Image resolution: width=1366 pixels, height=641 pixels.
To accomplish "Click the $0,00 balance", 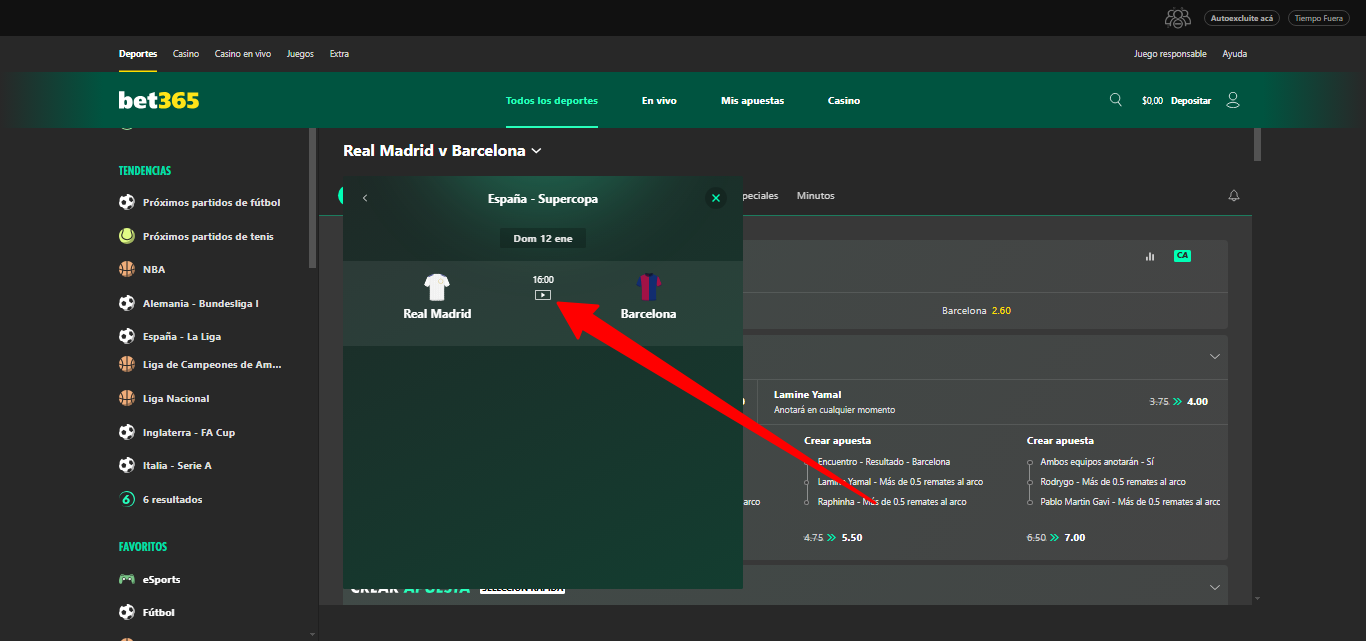I will point(1152,101).
